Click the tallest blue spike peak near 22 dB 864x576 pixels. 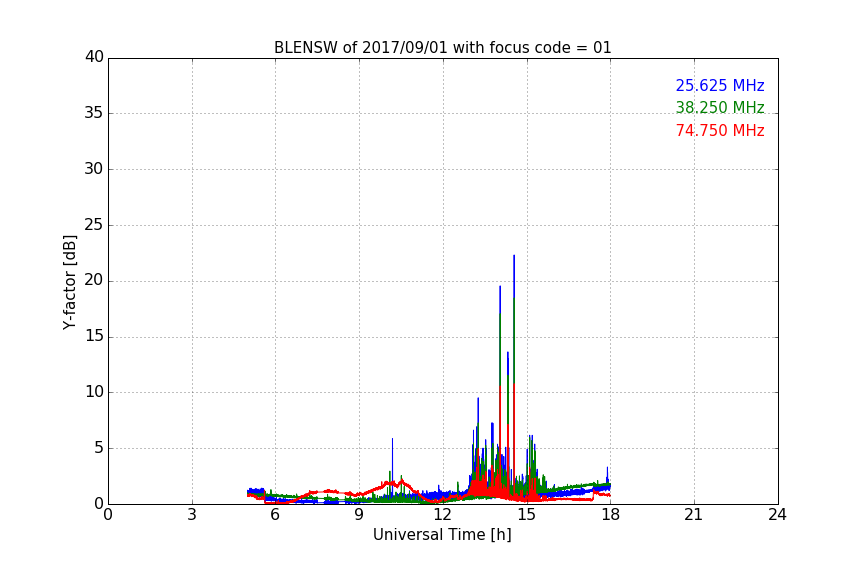point(514,256)
